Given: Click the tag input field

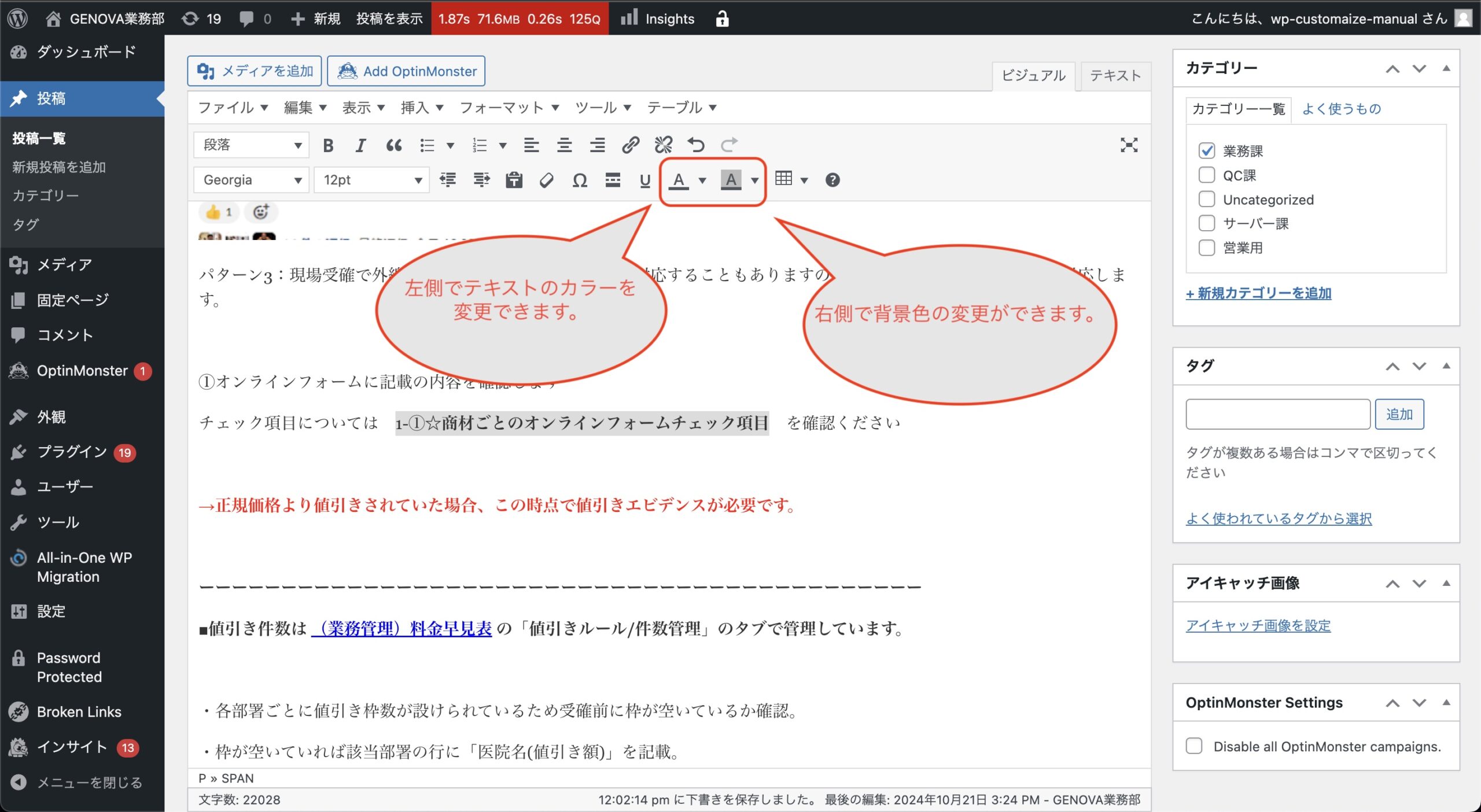Looking at the screenshot, I should point(1277,414).
